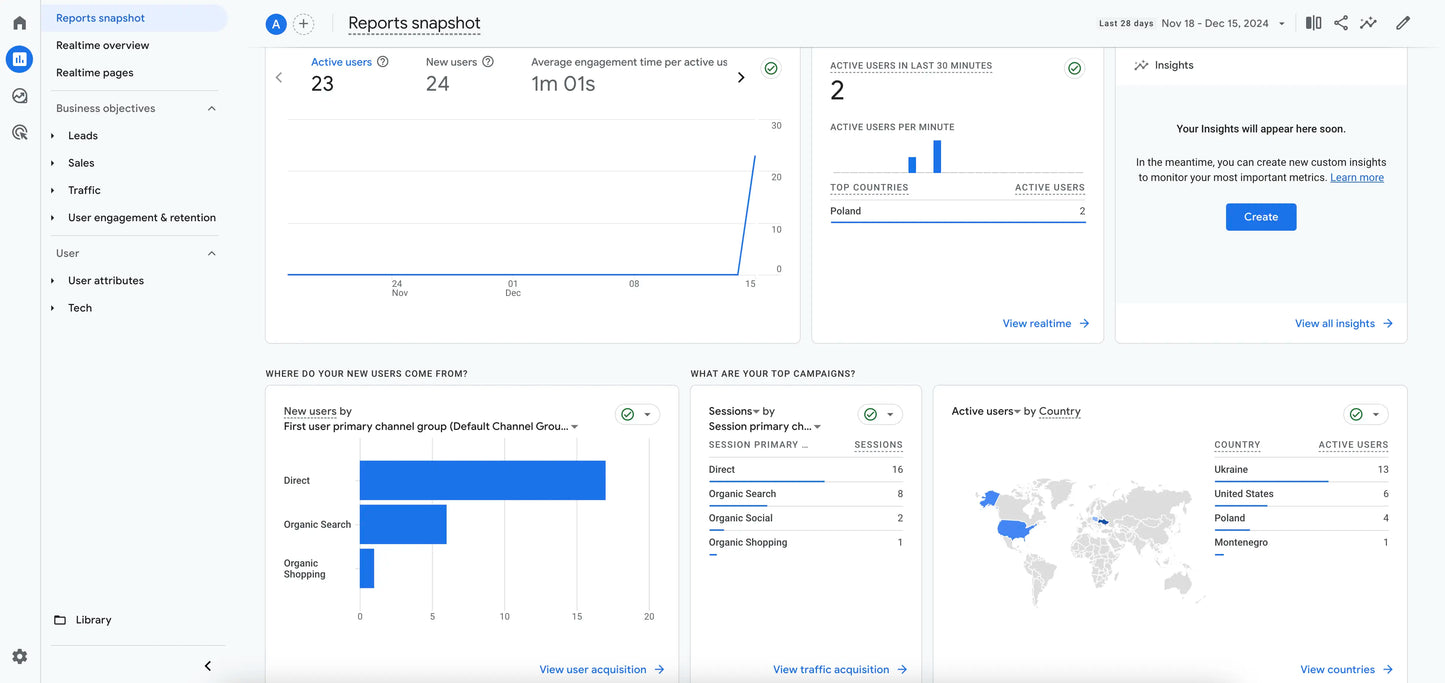The image size is (1445, 683).
Task: Click data quality checkmark on realtime card
Action: 1074,69
